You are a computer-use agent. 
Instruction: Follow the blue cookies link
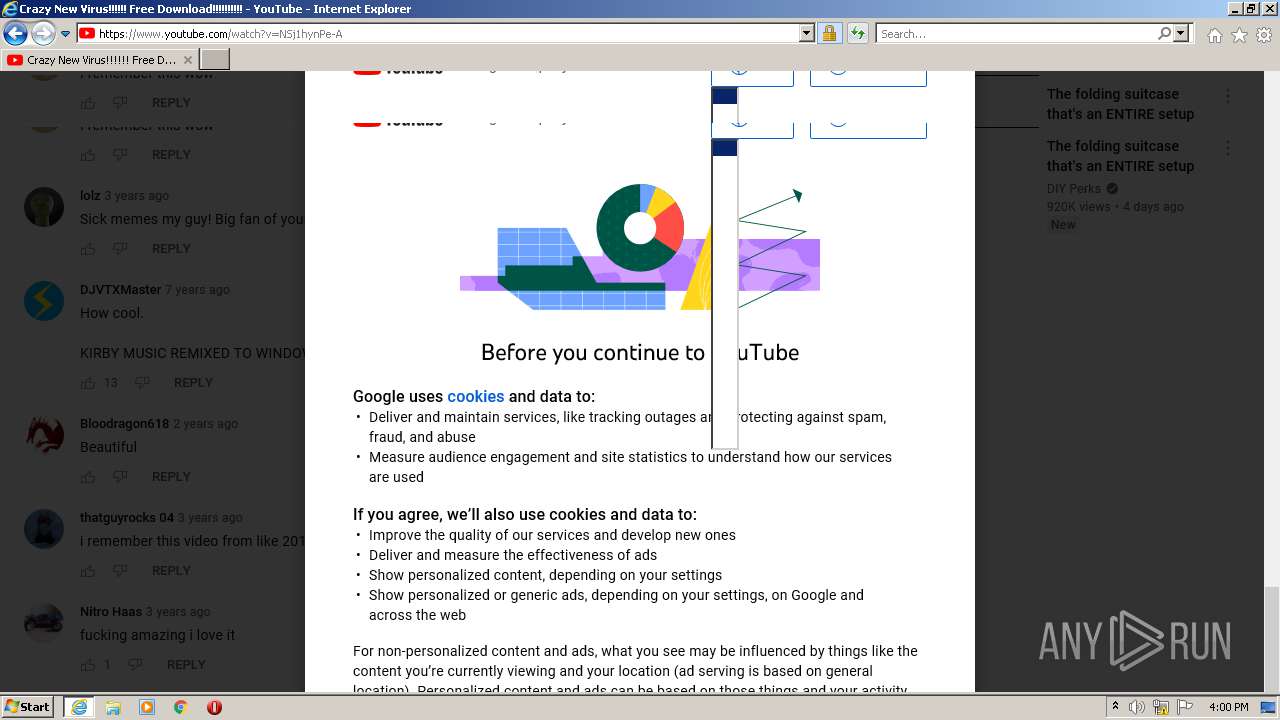[x=475, y=396]
